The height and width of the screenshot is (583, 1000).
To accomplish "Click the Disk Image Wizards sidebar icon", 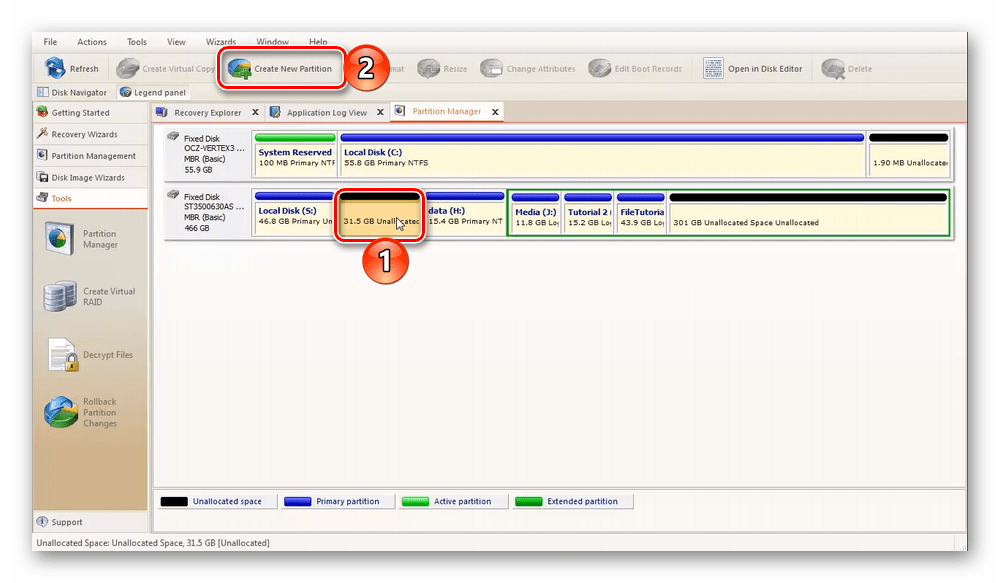I will tap(43, 177).
